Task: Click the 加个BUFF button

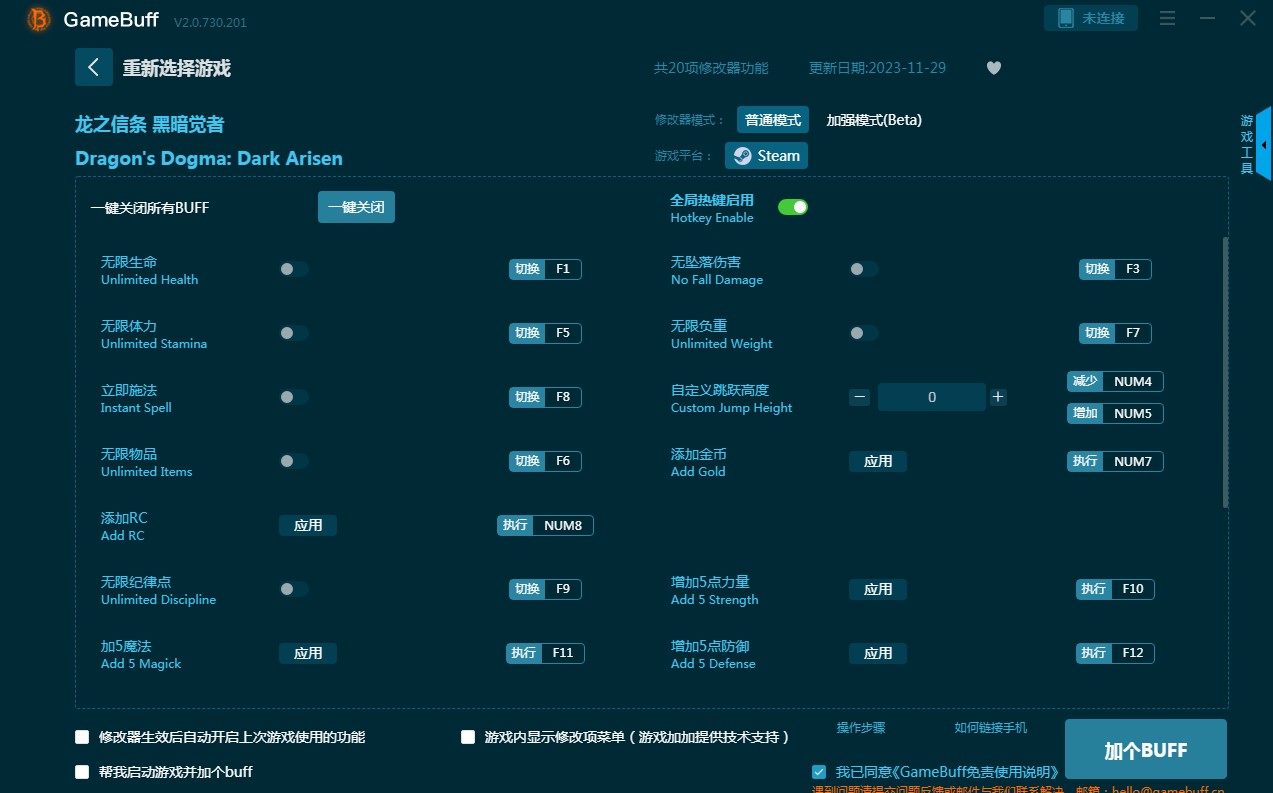Action: pos(1145,750)
